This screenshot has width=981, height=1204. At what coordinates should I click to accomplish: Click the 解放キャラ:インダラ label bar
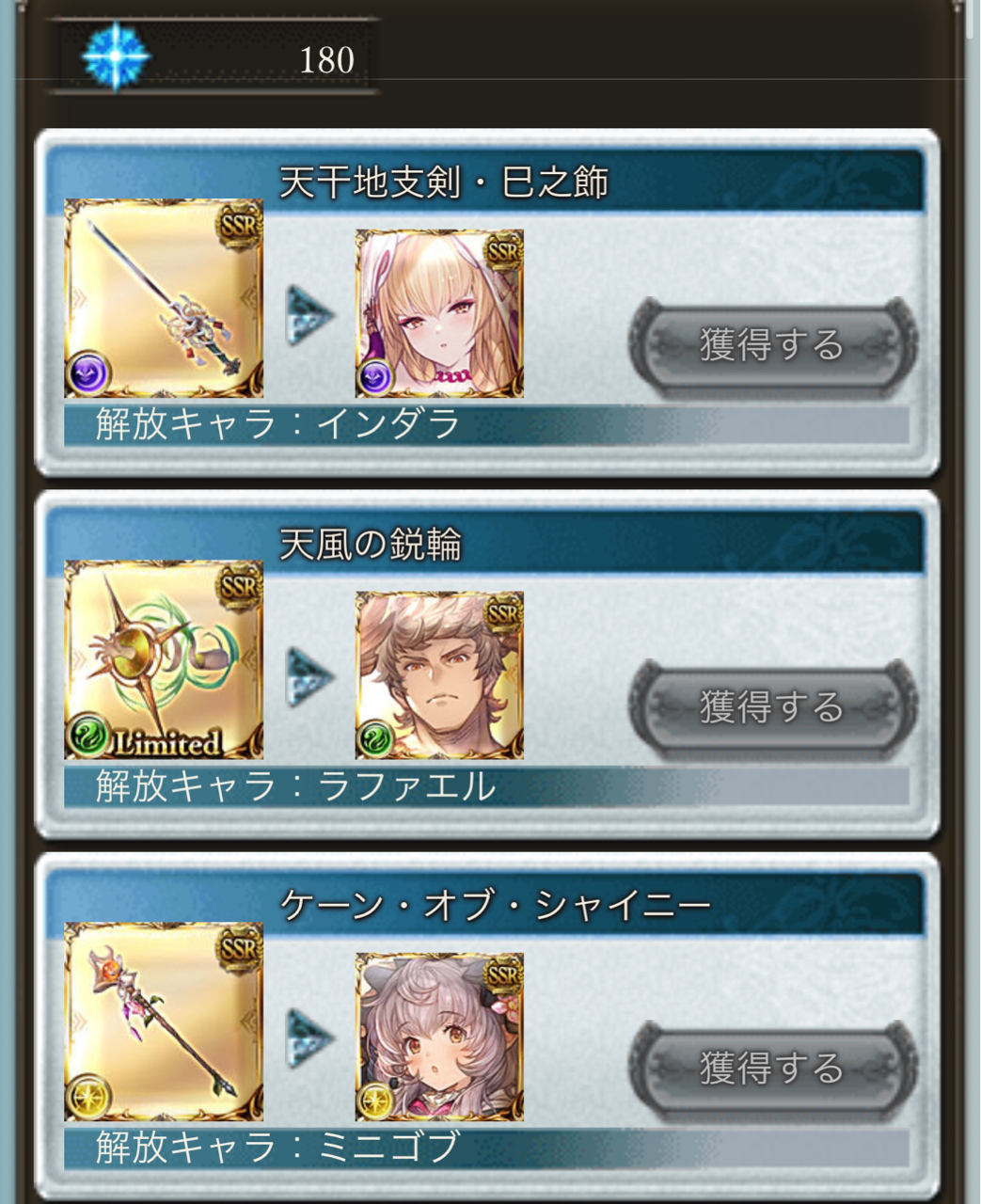click(x=486, y=424)
